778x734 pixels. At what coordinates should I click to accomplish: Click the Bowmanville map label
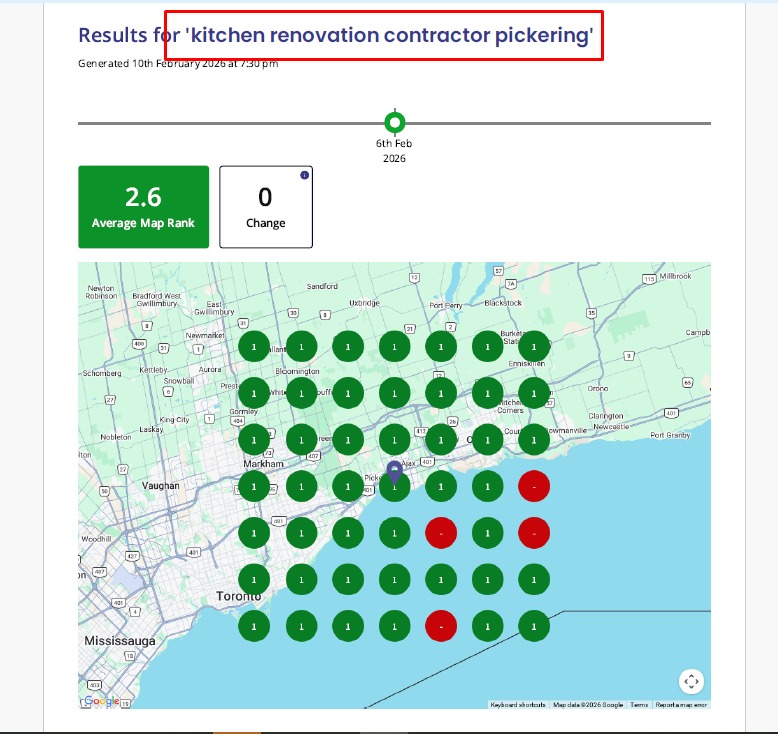(x=566, y=430)
